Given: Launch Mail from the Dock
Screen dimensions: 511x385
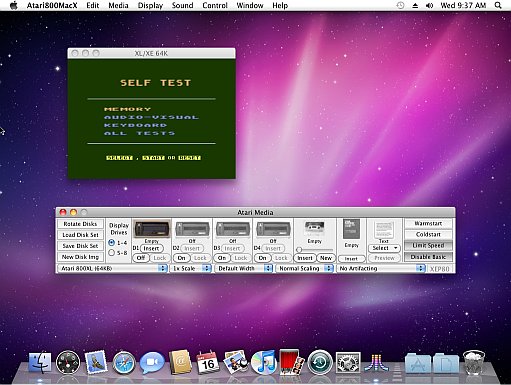Looking at the screenshot, I should click(x=96, y=362).
